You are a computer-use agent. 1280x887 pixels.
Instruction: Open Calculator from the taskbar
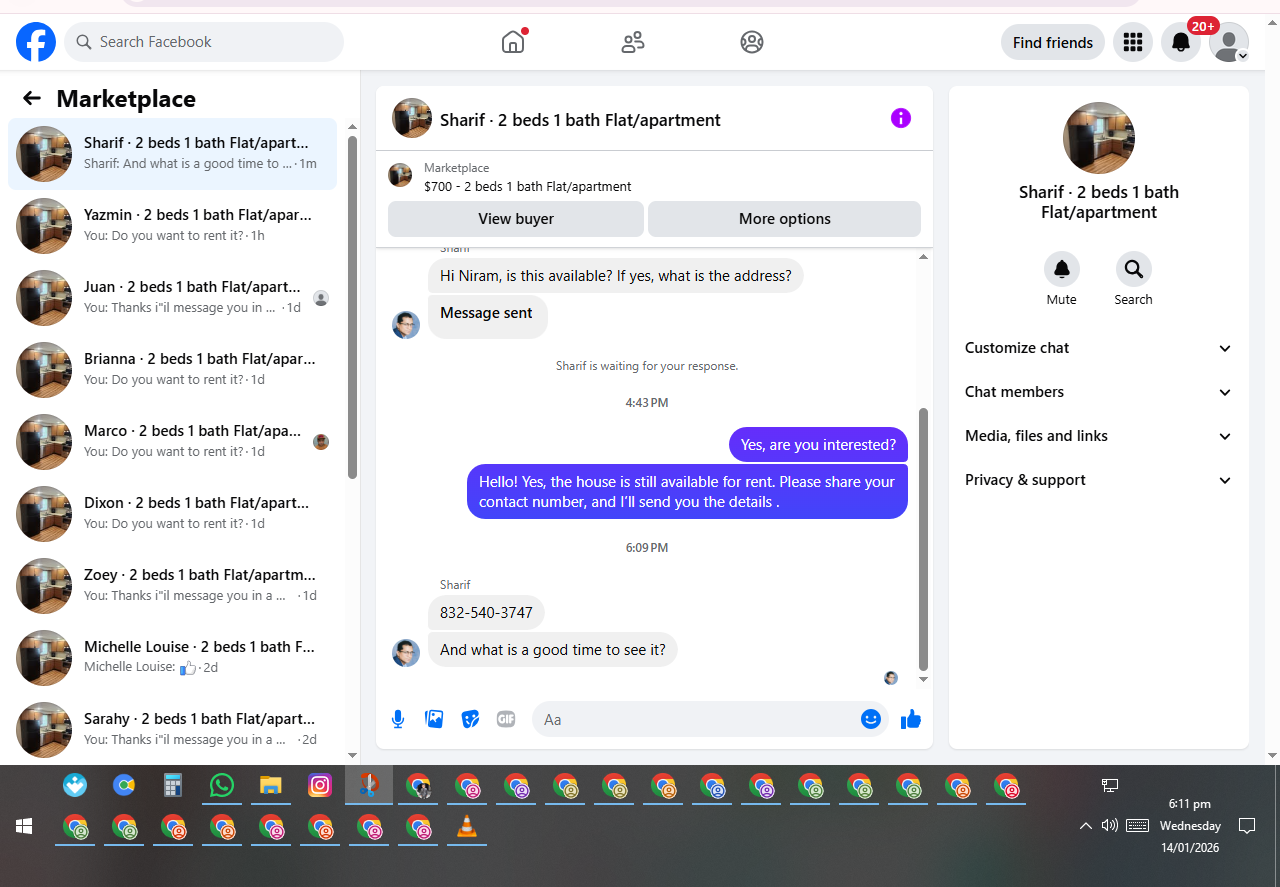tap(173, 786)
